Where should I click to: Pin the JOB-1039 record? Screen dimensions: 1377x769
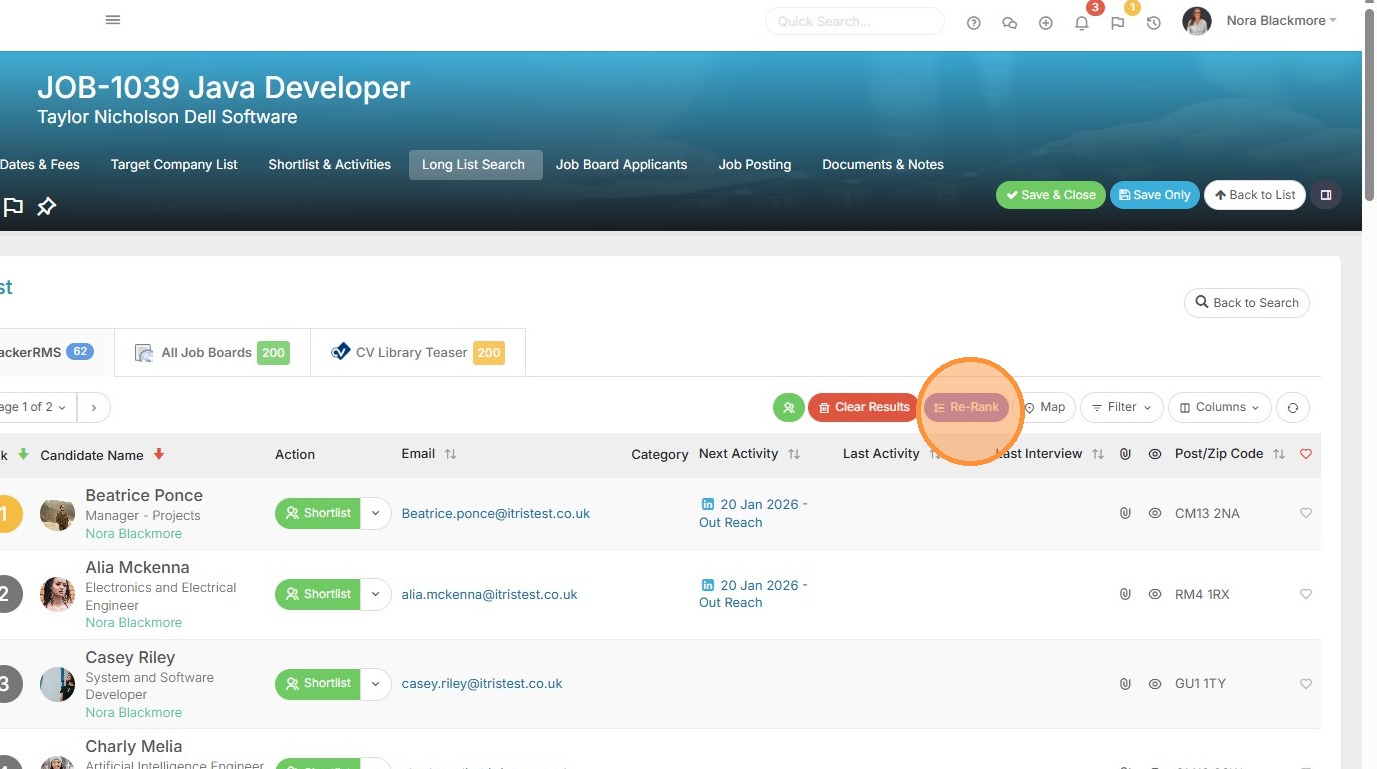[x=47, y=207]
